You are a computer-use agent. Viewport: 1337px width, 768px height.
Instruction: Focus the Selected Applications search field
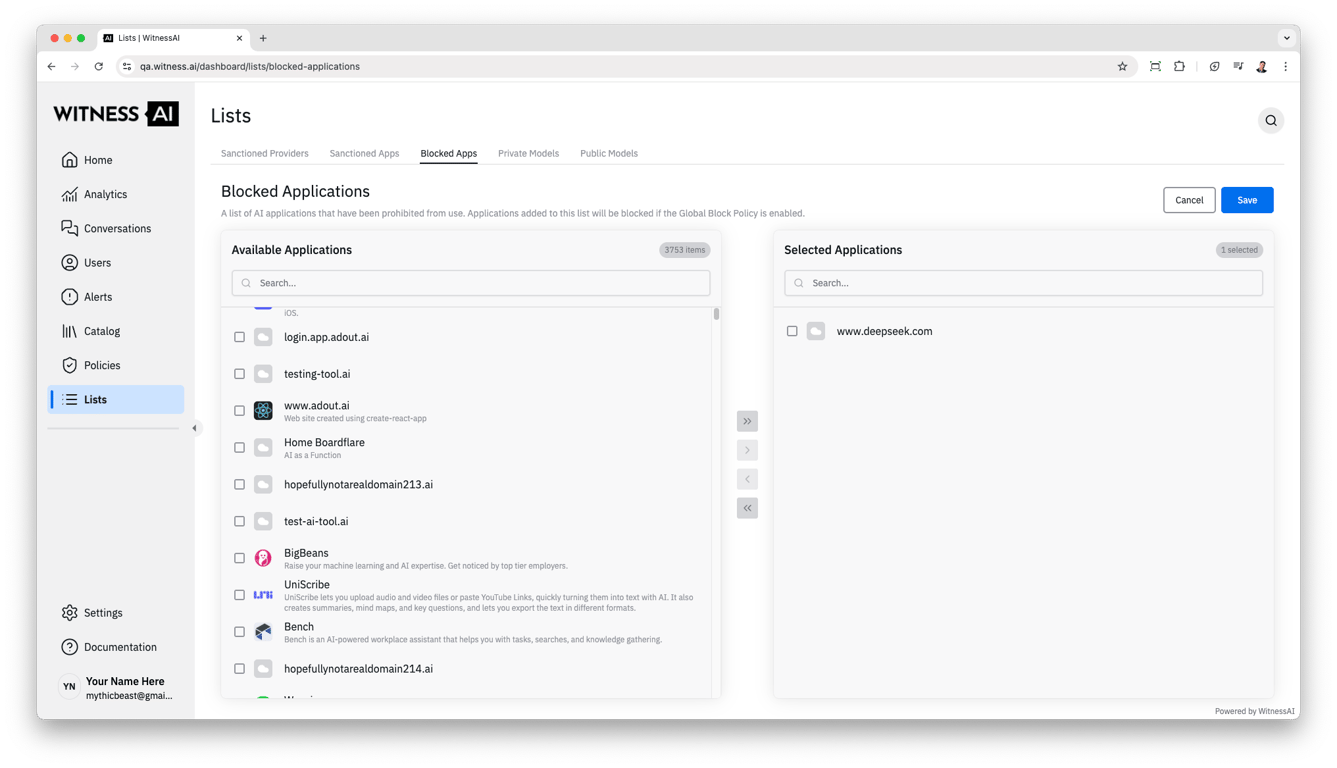[1023, 283]
